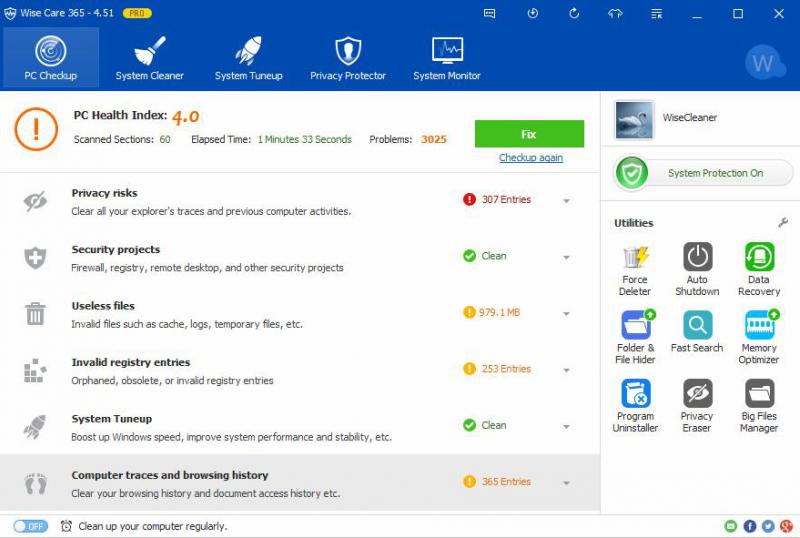
Task: Click the browsing history footprints icon
Action: pyautogui.click(x=36, y=483)
